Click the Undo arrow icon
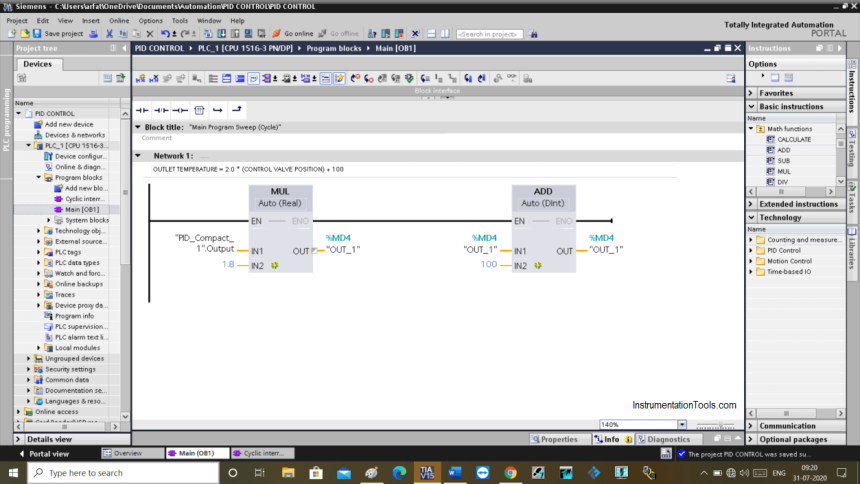Viewport: 860px width, 484px height. (165, 33)
